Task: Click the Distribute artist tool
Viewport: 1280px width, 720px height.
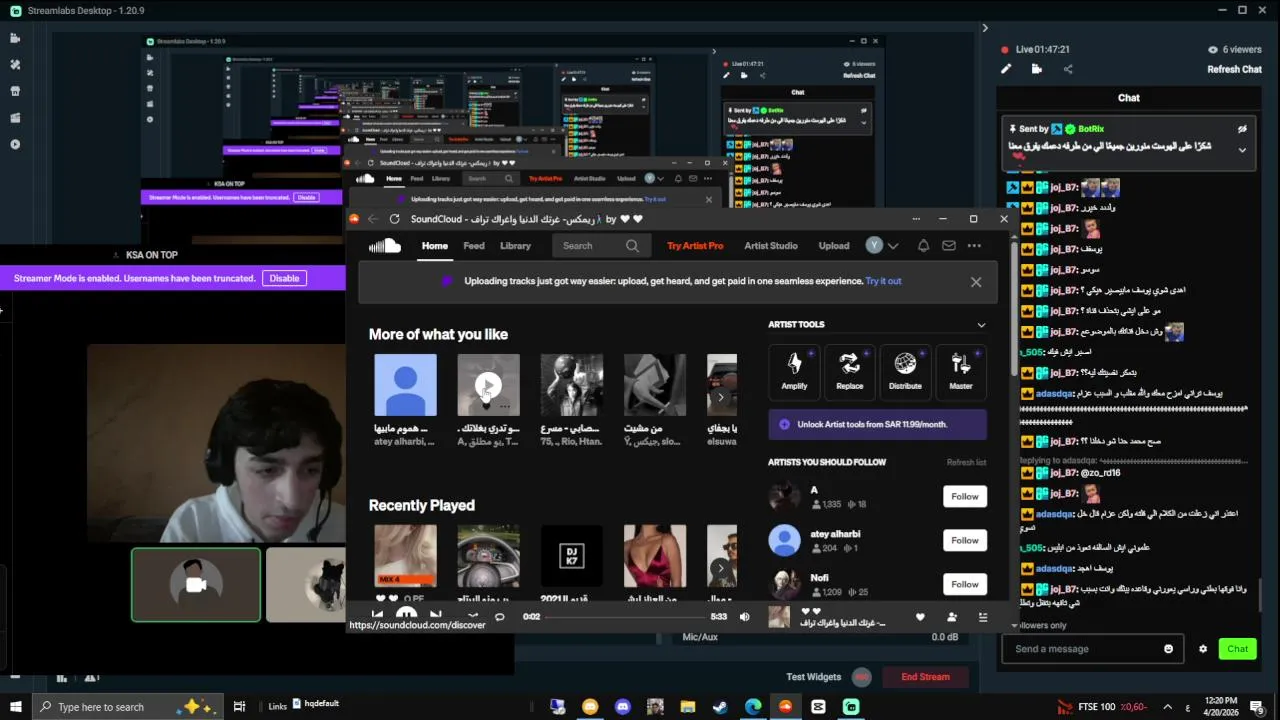Action: point(905,373)
